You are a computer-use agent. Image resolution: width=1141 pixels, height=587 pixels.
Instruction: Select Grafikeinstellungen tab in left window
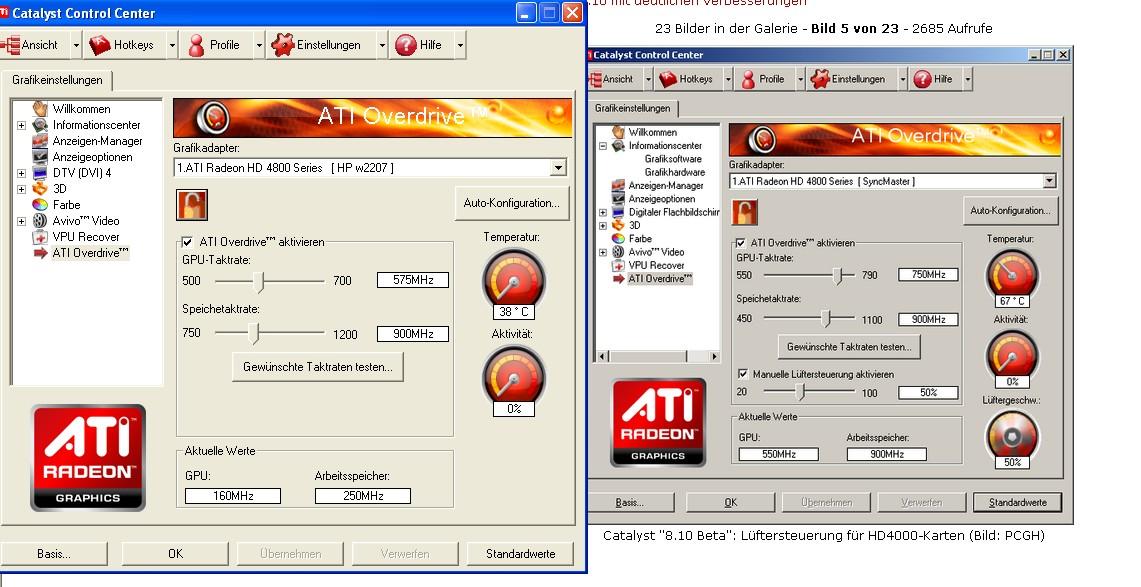click(57, 80)
